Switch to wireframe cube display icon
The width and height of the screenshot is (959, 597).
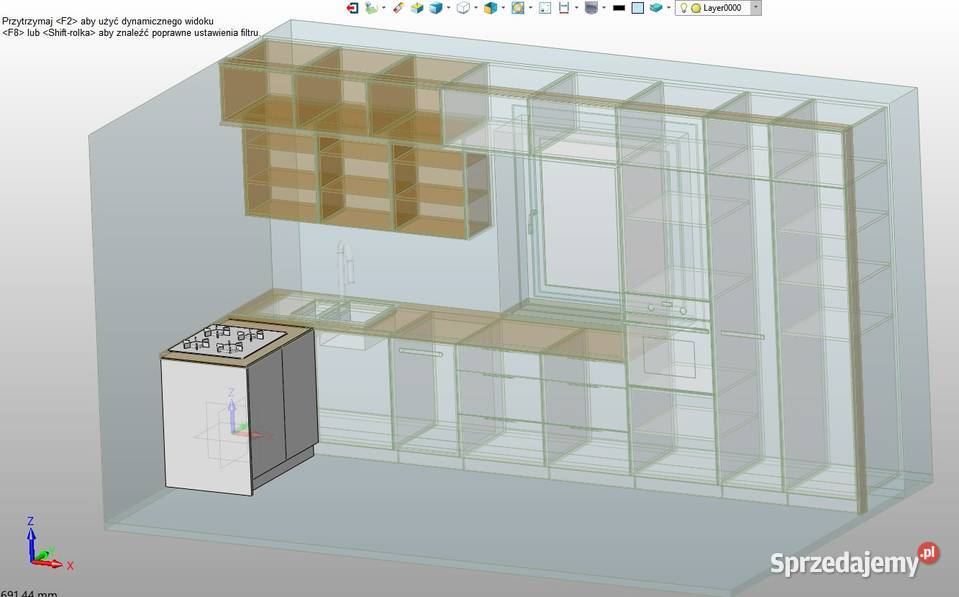click(x=464, y=8)
